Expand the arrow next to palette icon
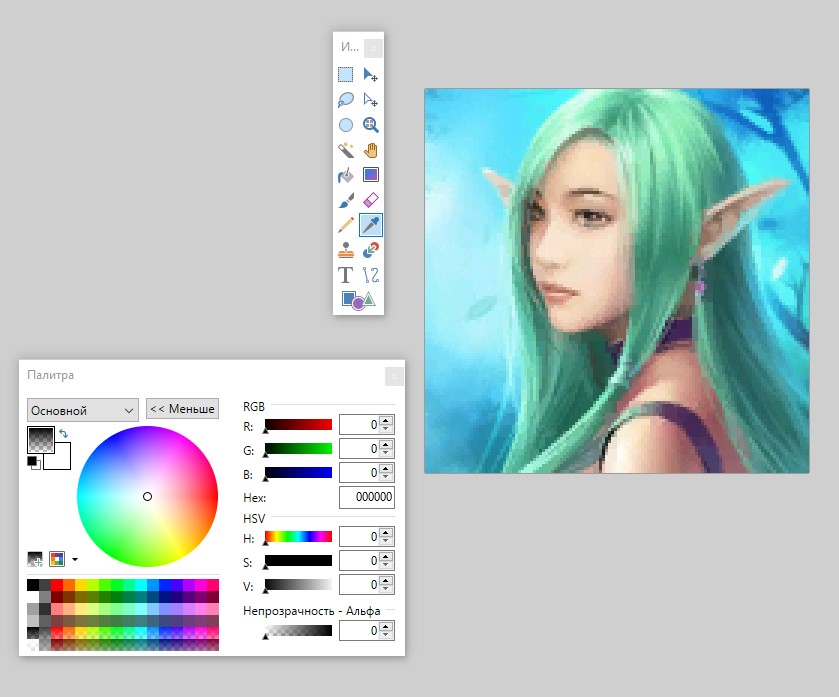839x697 pixels. pyautogui.click(x=75, y=560)
